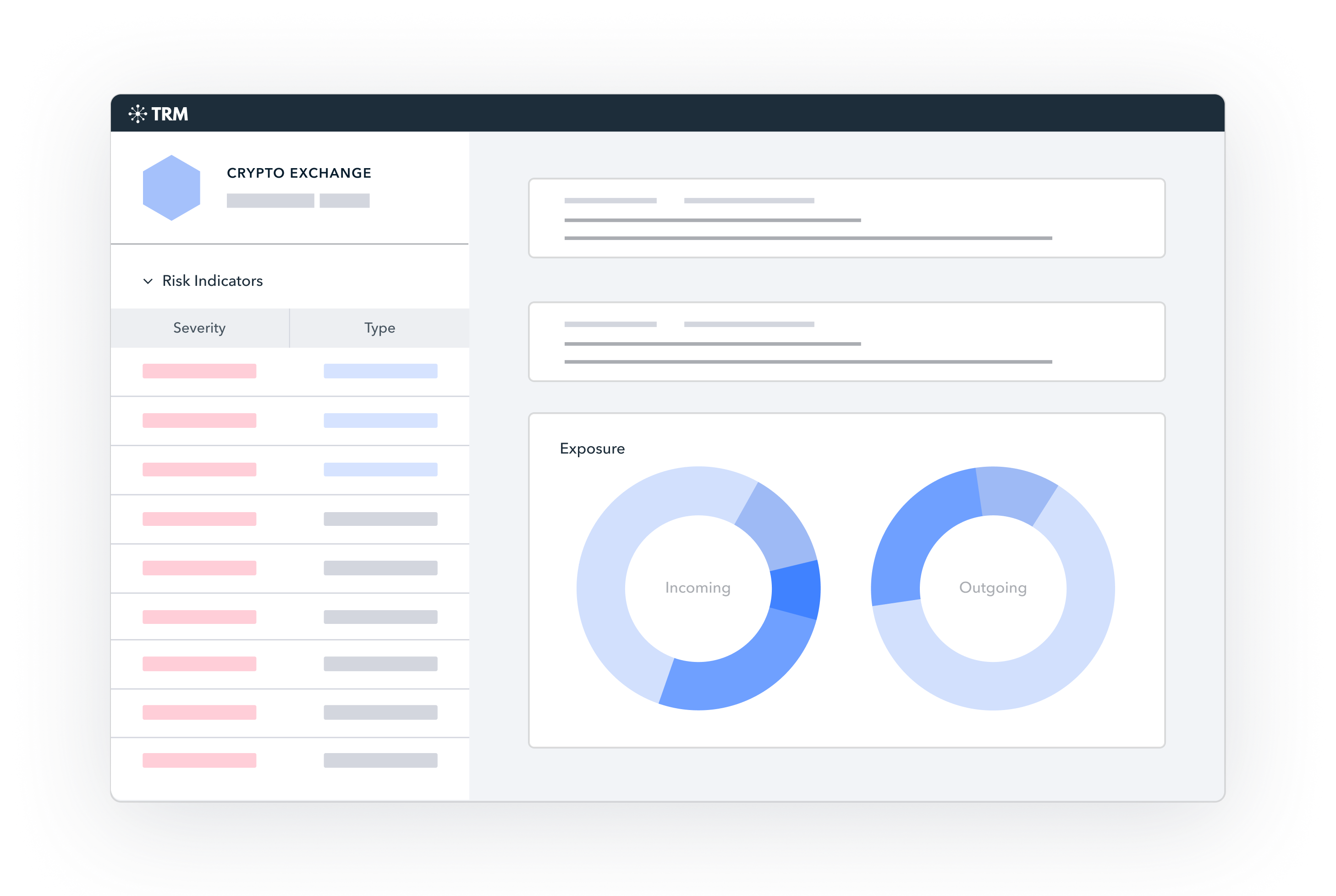Image resolution: width=1336 pixels, height=896 pixels.
Task: Click gray placeholder under CRYPTO EXCHANGE
Action: 270,201
